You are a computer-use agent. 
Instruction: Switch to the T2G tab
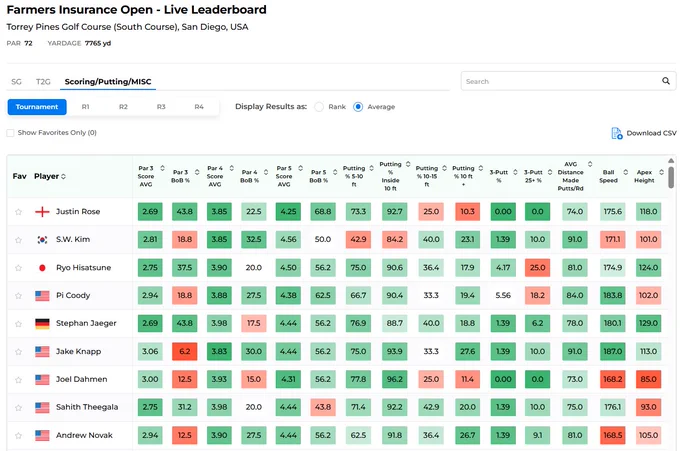pyautogui.click(x=43, y=82)
